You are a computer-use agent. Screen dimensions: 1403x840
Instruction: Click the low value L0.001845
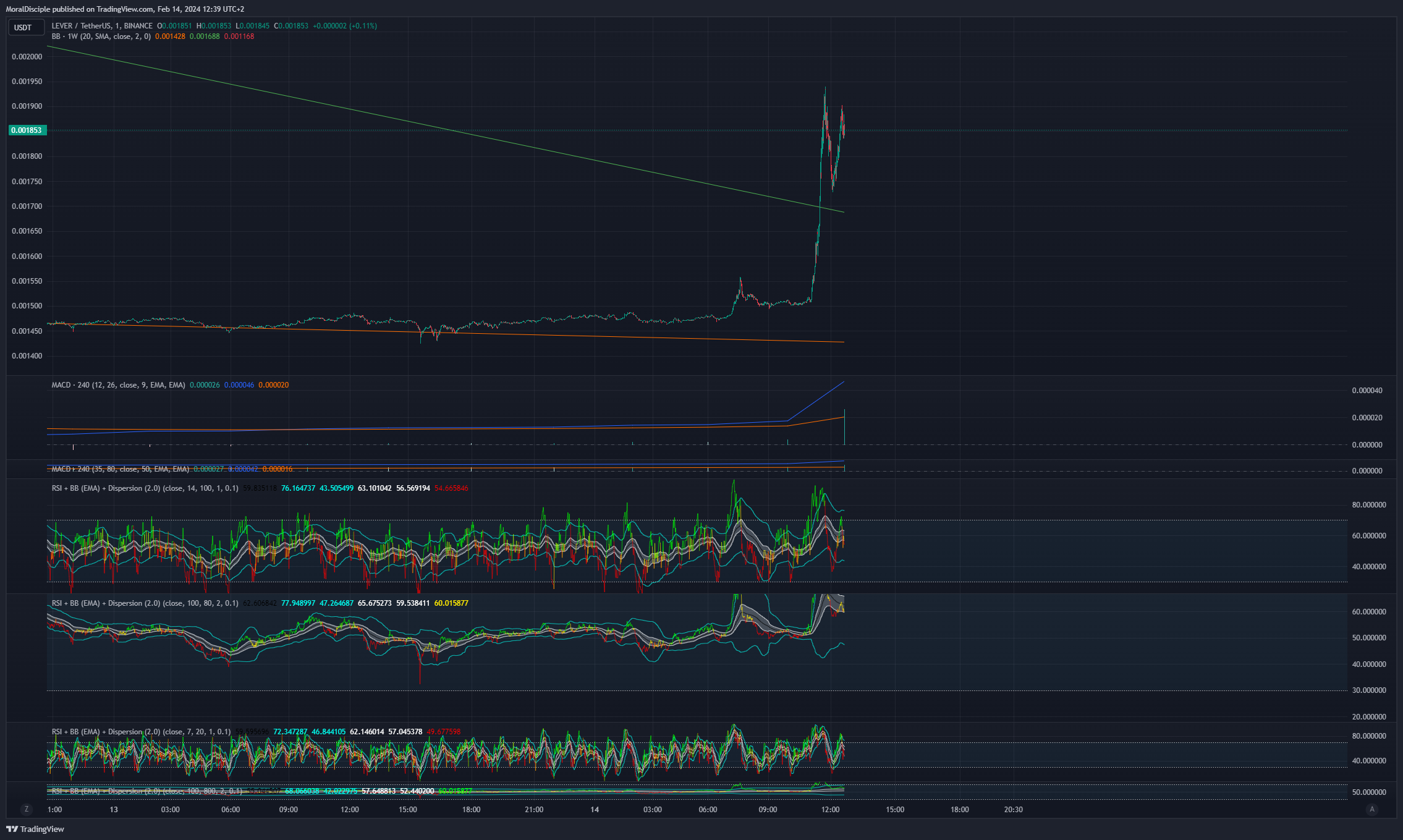pyautogui.click(x=252, y=26)
